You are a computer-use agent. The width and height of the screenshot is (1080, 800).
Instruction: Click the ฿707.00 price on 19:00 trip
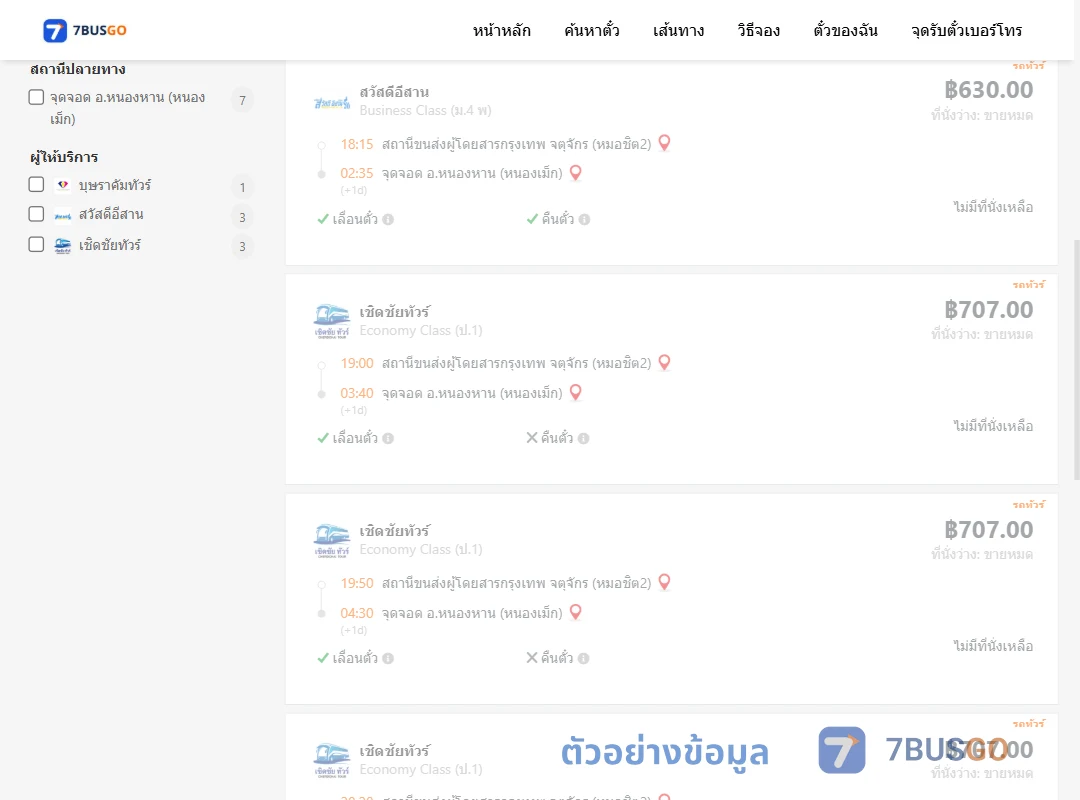pos(988,309)
